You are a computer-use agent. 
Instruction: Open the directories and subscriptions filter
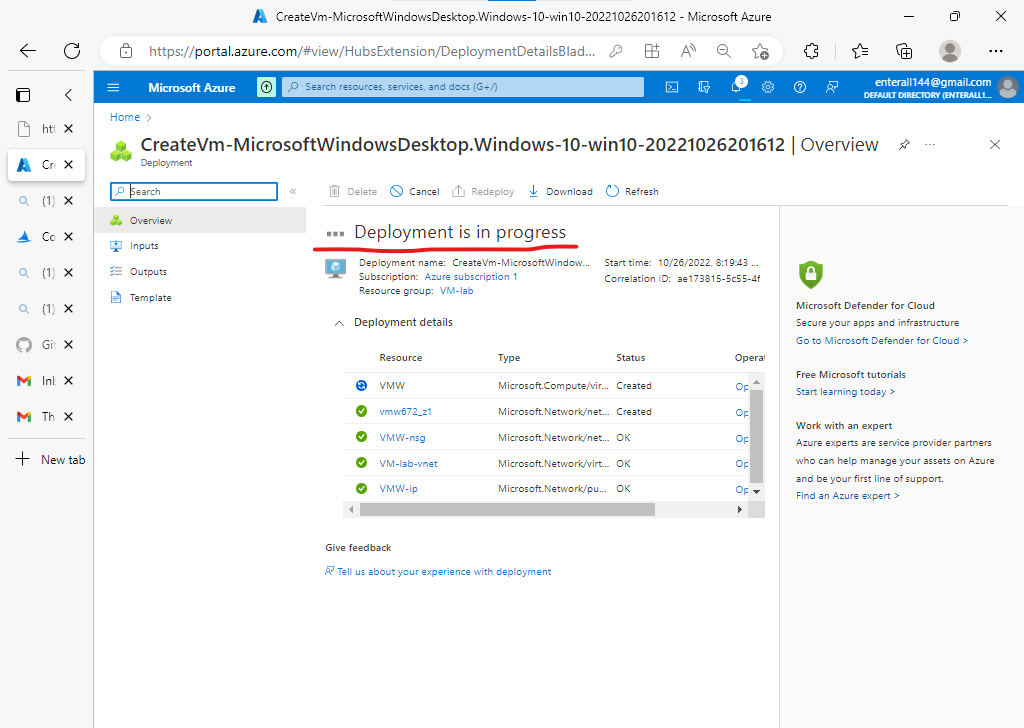click(704, 87)
